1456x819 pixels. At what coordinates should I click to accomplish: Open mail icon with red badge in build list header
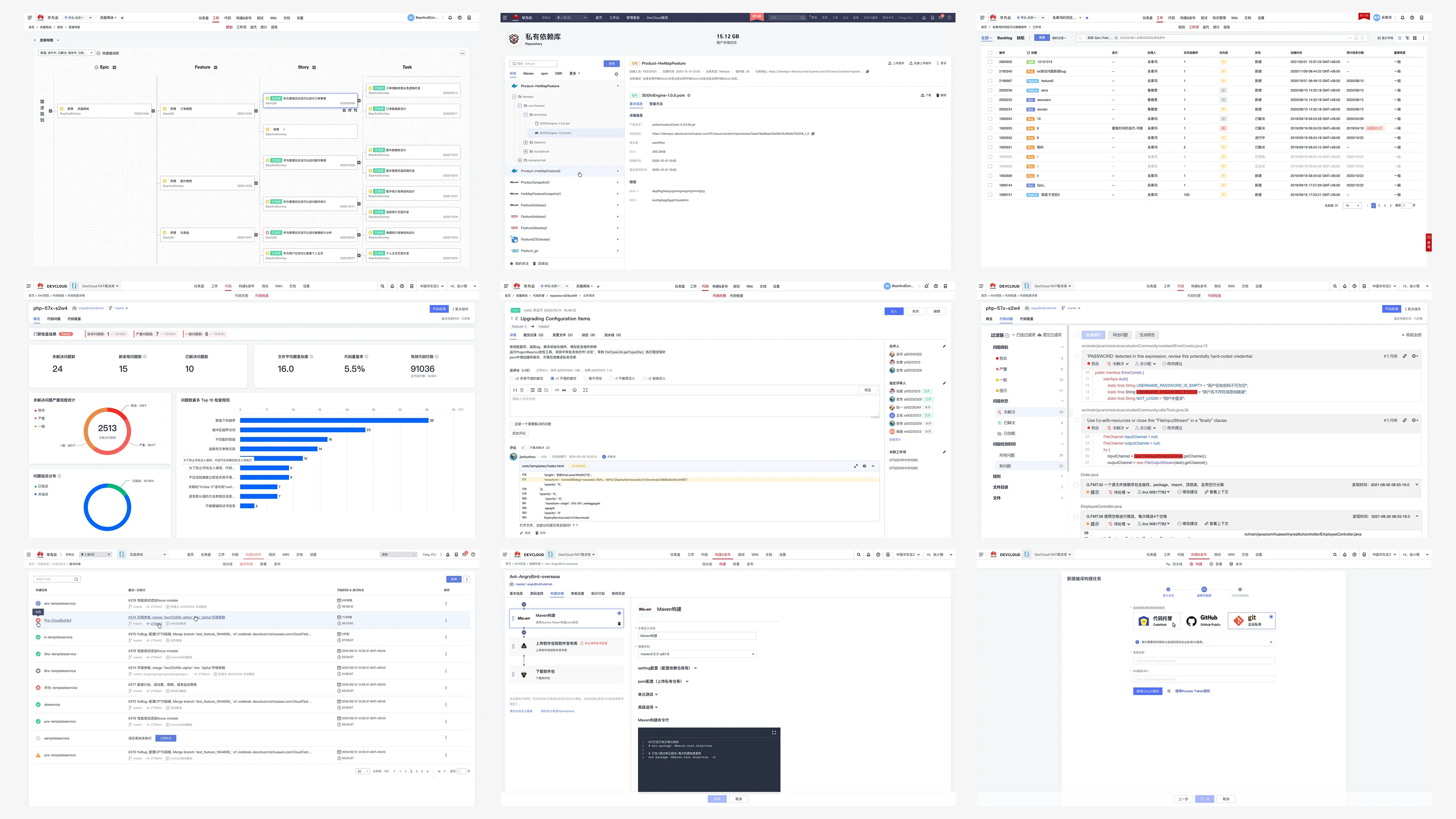[464, 554]
